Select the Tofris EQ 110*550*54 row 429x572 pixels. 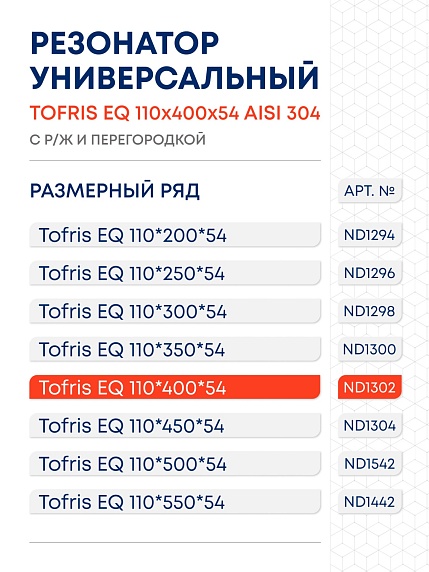(175, 502)
